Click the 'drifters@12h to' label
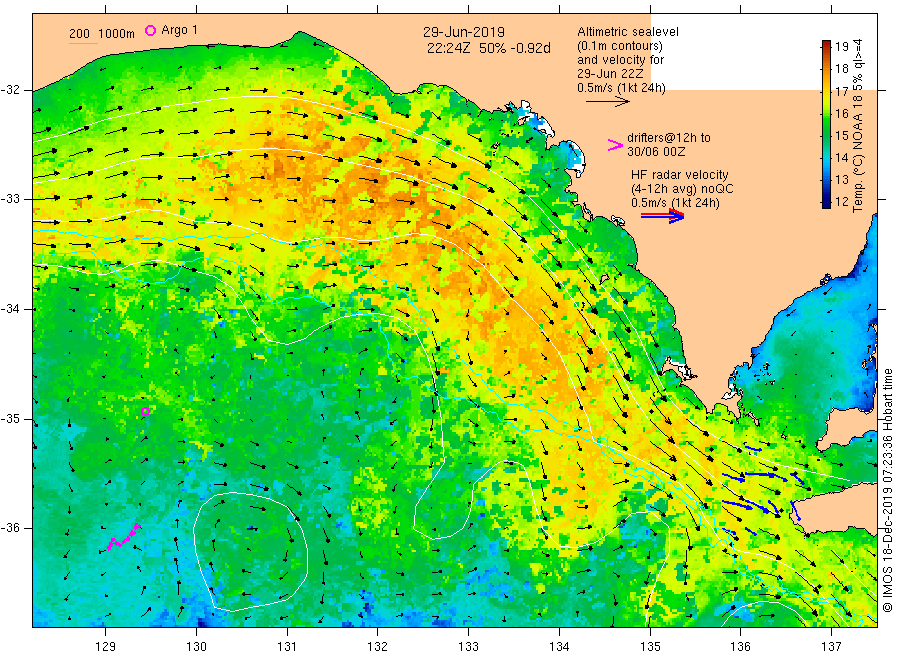Image resolution: width=900 pixels, height=660 pixels. (669, 138)
